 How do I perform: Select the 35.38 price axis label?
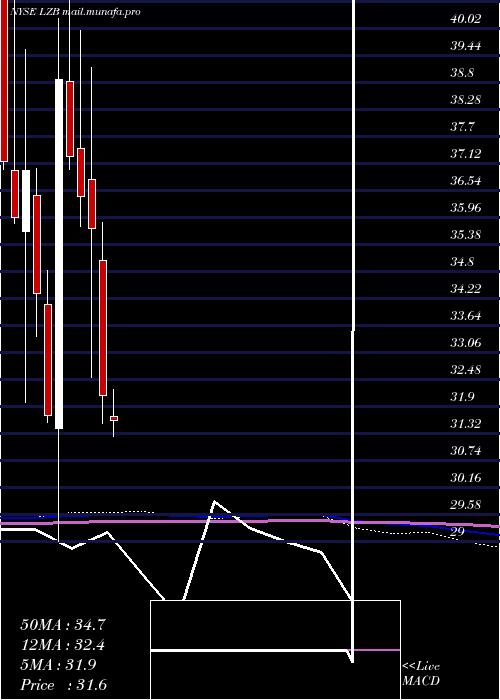(x=466, y=235)
